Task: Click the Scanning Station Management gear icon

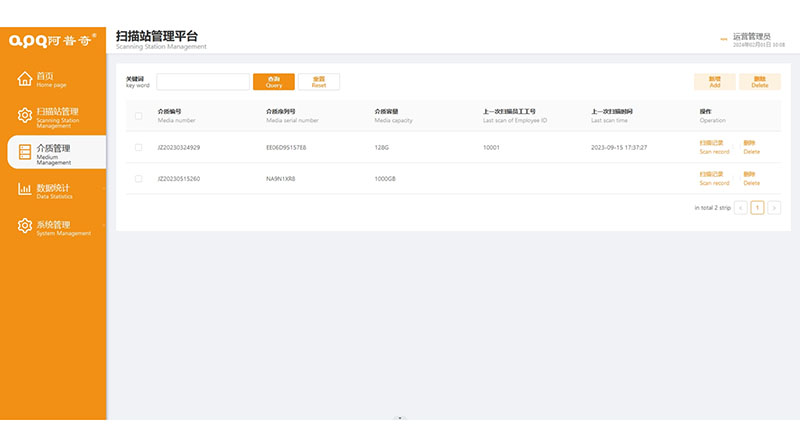Action: (25, 116)
